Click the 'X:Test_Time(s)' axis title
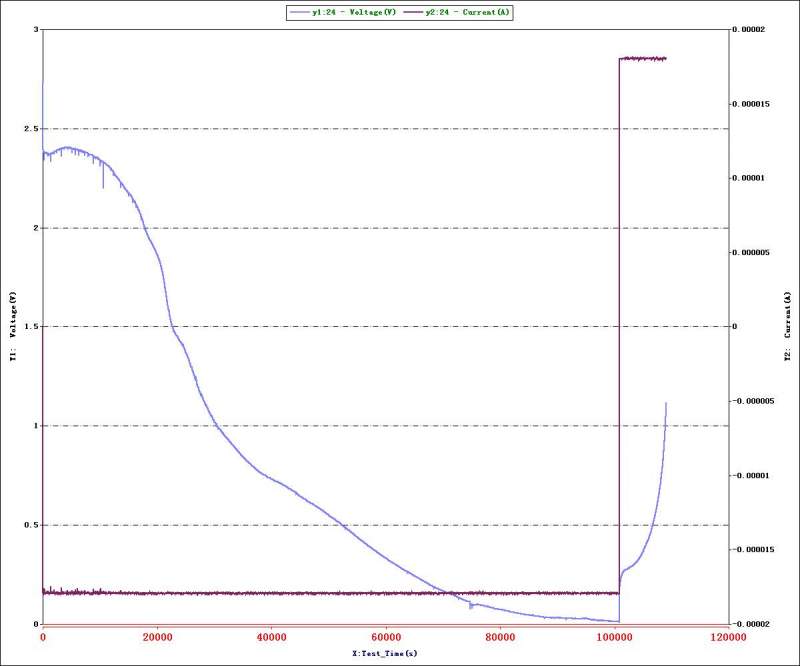 click(x=385, y=653)
